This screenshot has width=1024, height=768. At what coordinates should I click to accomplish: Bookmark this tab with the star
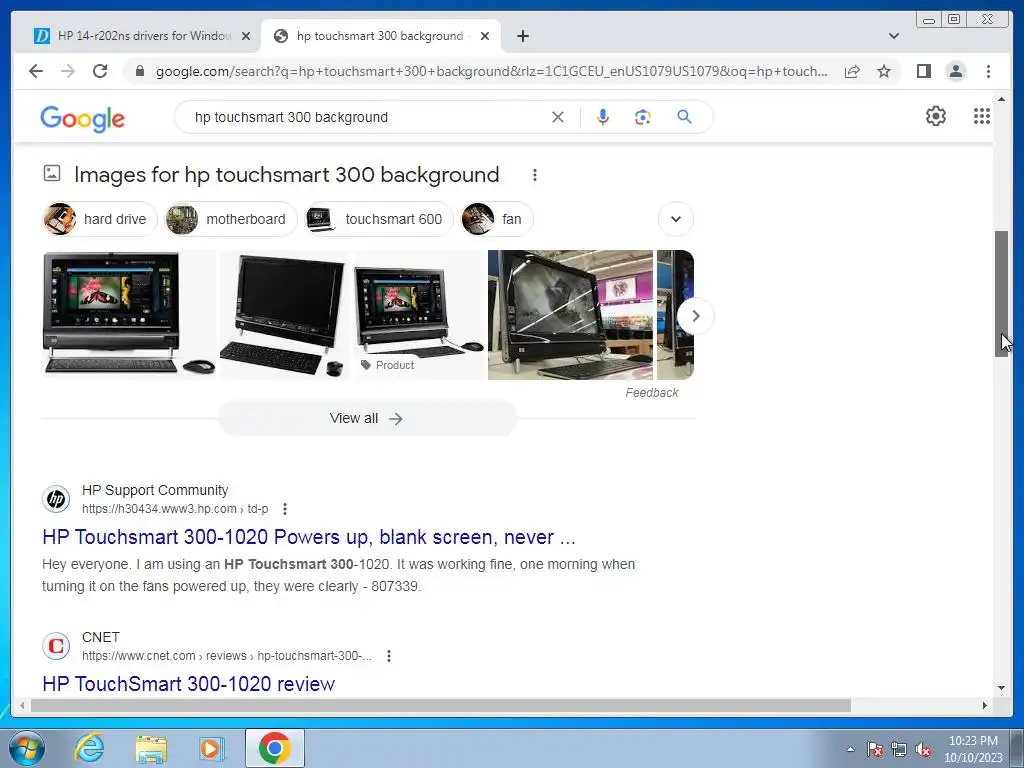884,71
